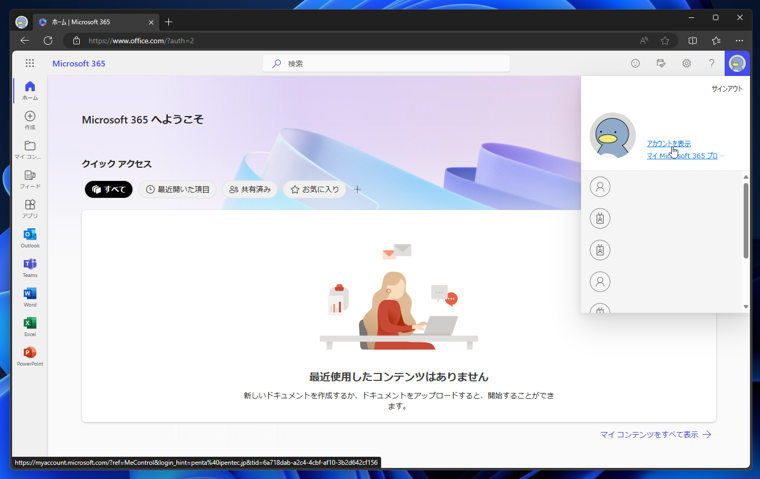Launch PowerPoint from the sidebar
Viewport: 760px width, 479px height.
[30, 356]
